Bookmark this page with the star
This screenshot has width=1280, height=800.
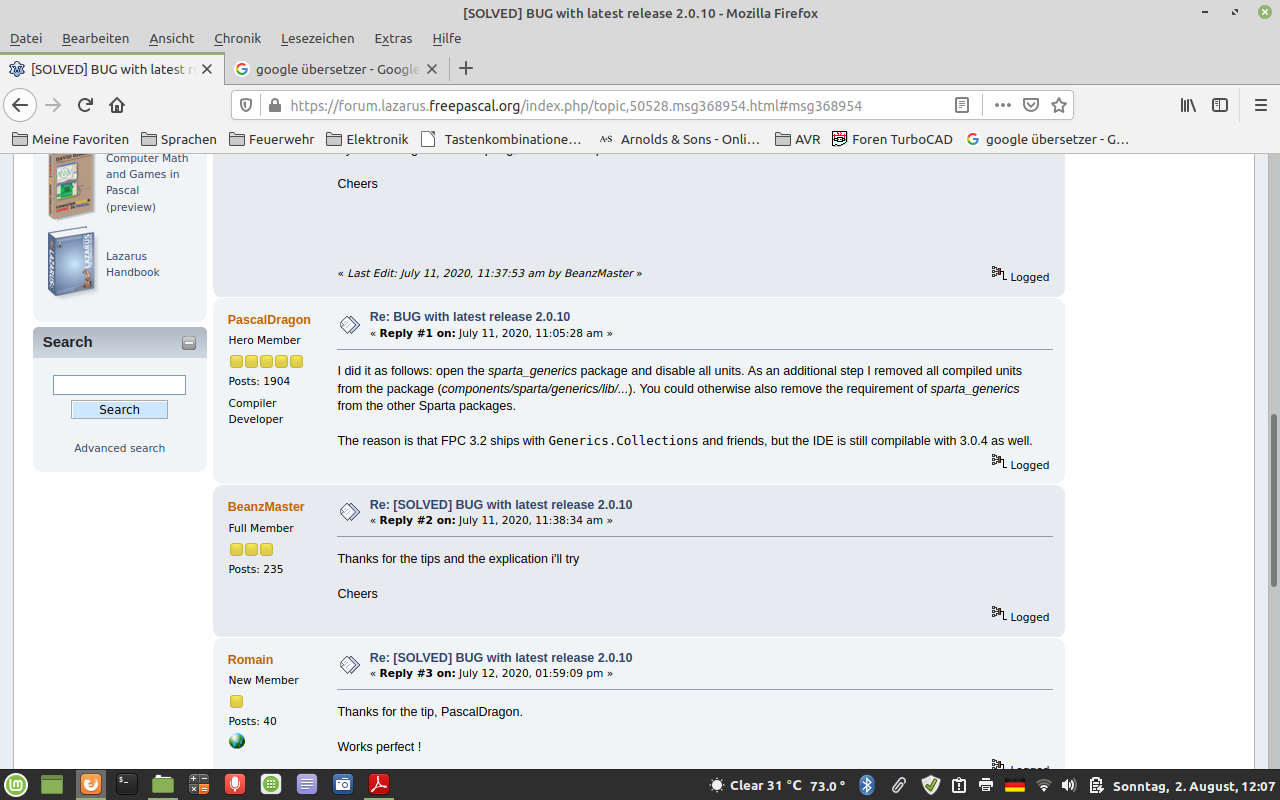[x=1059, y=105]
